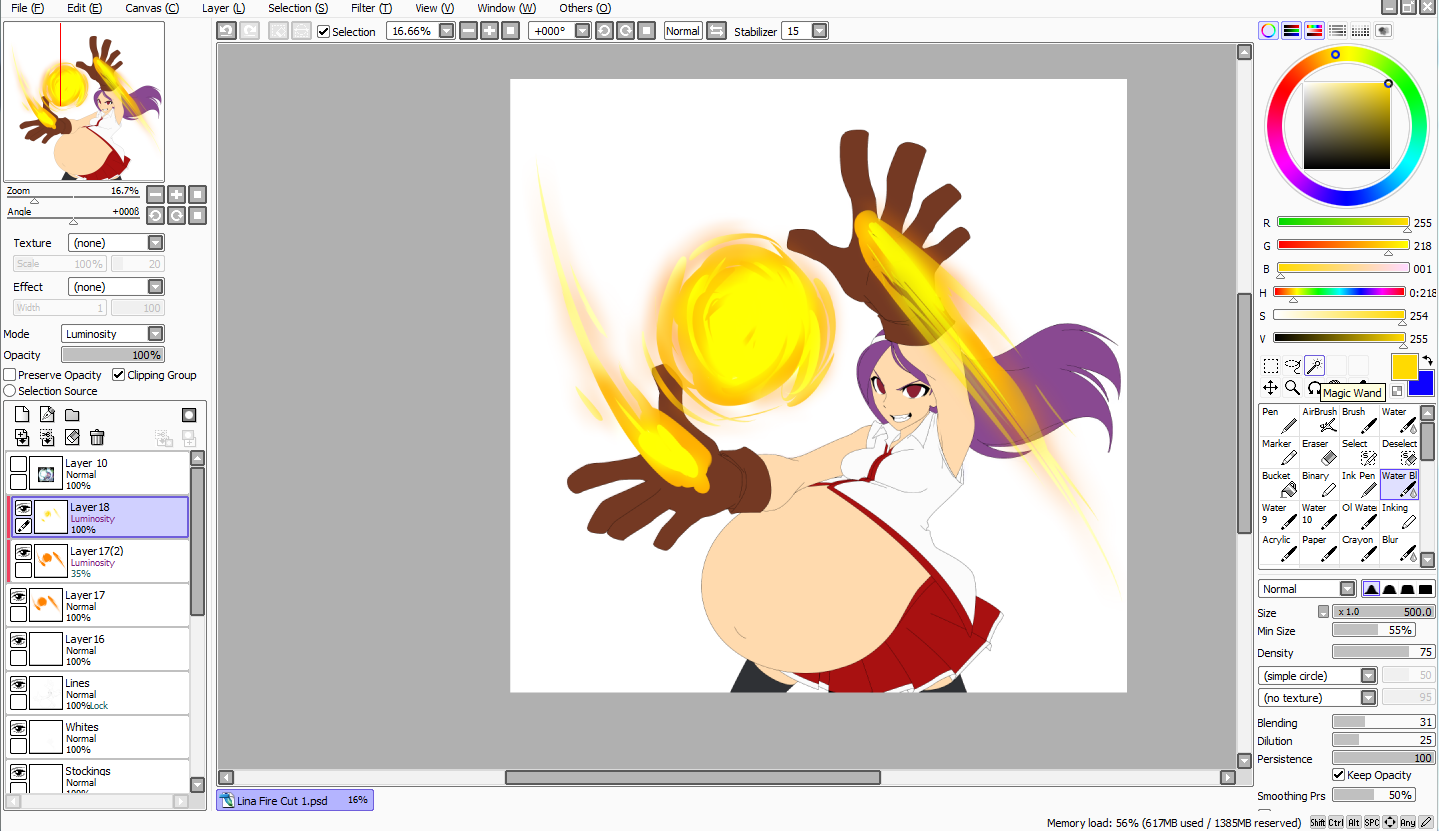
Task: Select Layer 17(2) in layer list
Action: (98, 562)
